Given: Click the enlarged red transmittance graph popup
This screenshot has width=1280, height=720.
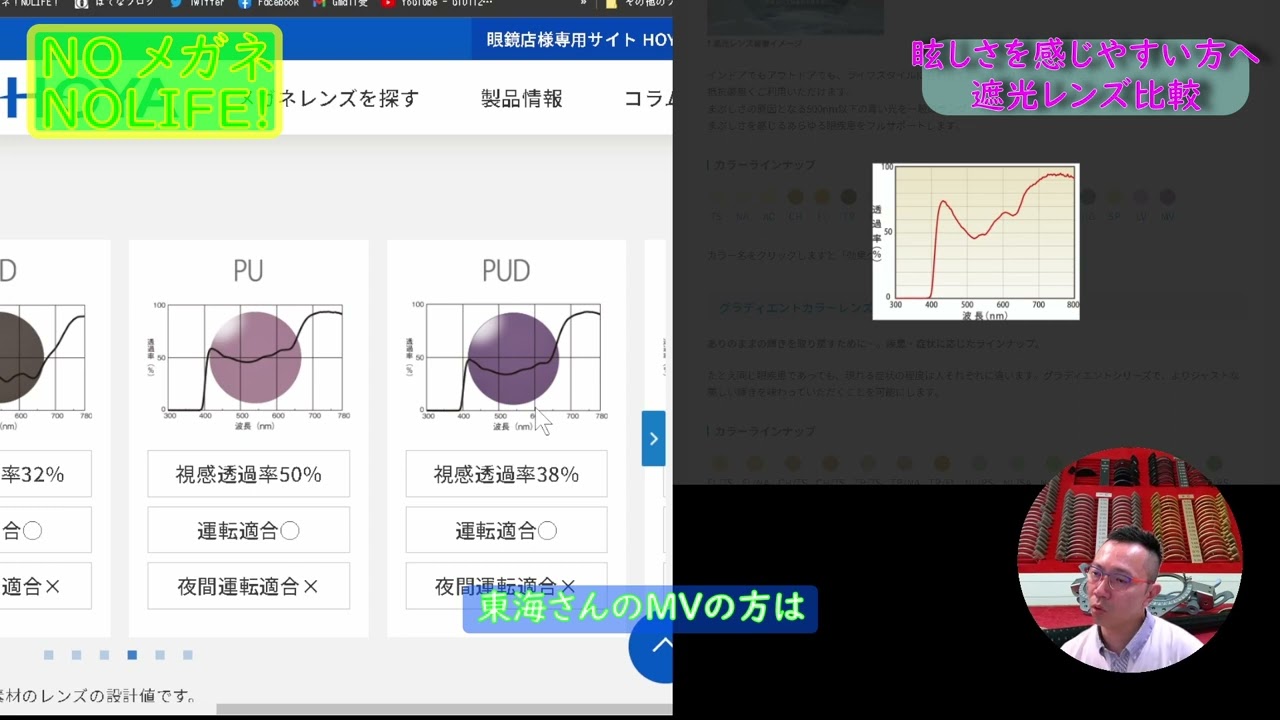Looking at the screenshot, I should pyautogui.click(x=976, y=242).
